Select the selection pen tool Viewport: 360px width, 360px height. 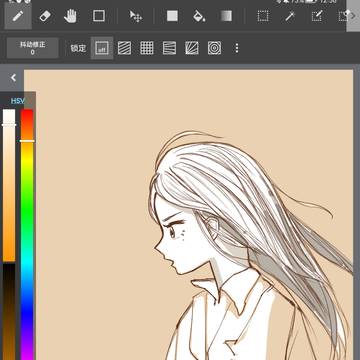pyautogui.click(x=317, y=16)
